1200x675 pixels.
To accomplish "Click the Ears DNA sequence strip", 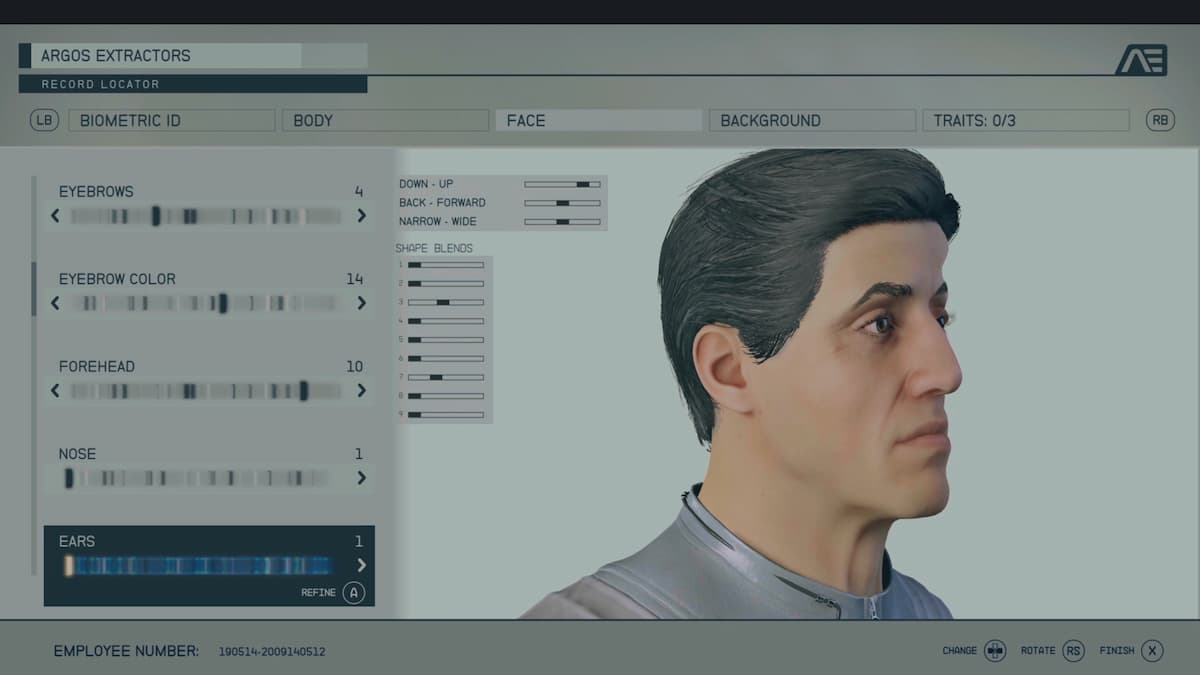I will coord(200,565).
